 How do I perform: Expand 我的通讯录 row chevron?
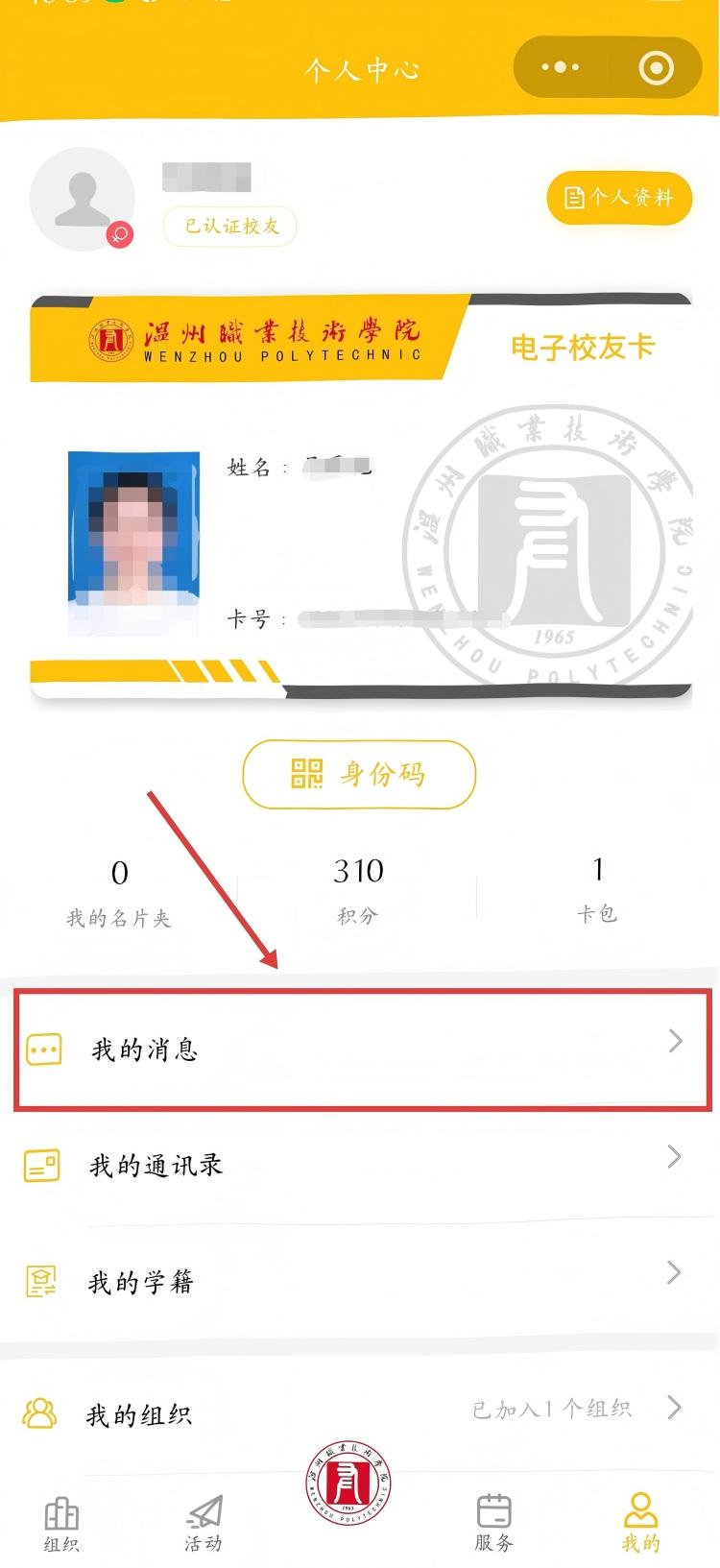(674, 1157)
